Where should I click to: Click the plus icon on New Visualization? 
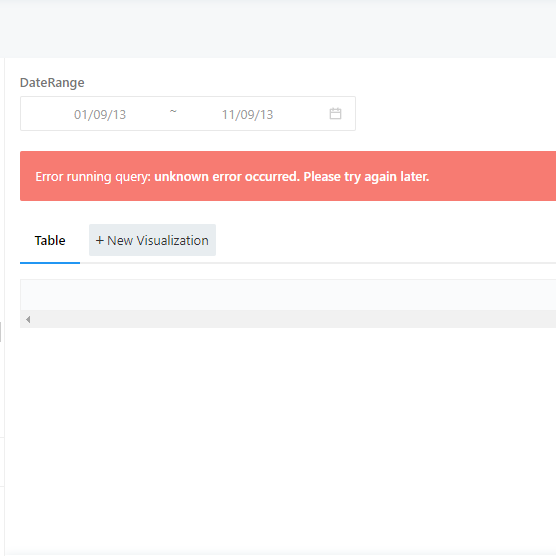100,240
